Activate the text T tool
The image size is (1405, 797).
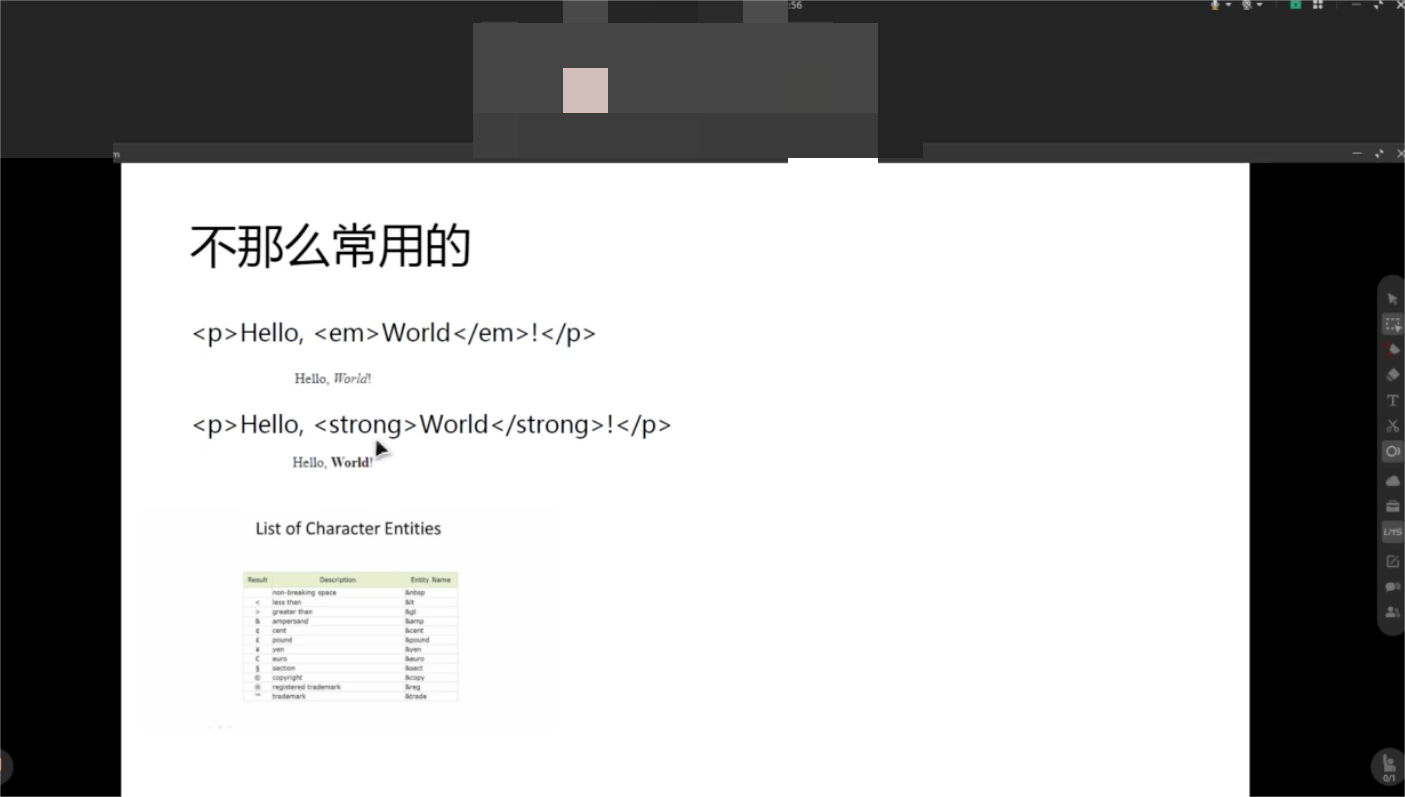[1392, 400]
